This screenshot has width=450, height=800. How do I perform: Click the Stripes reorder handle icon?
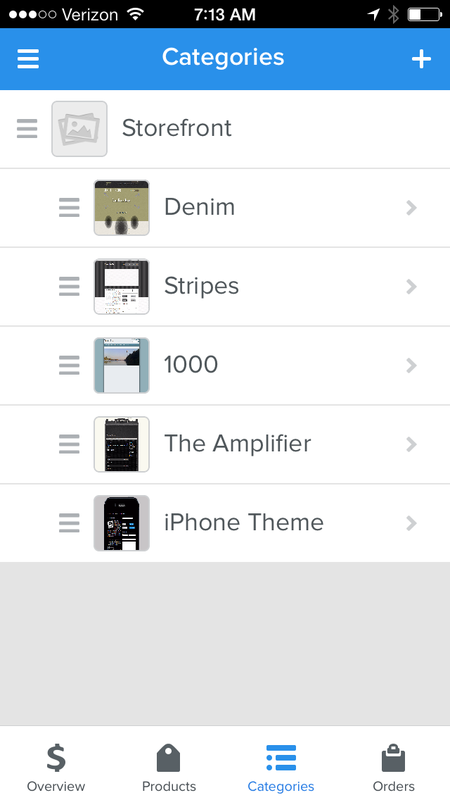pyautogui.click(x=69, y=286)
